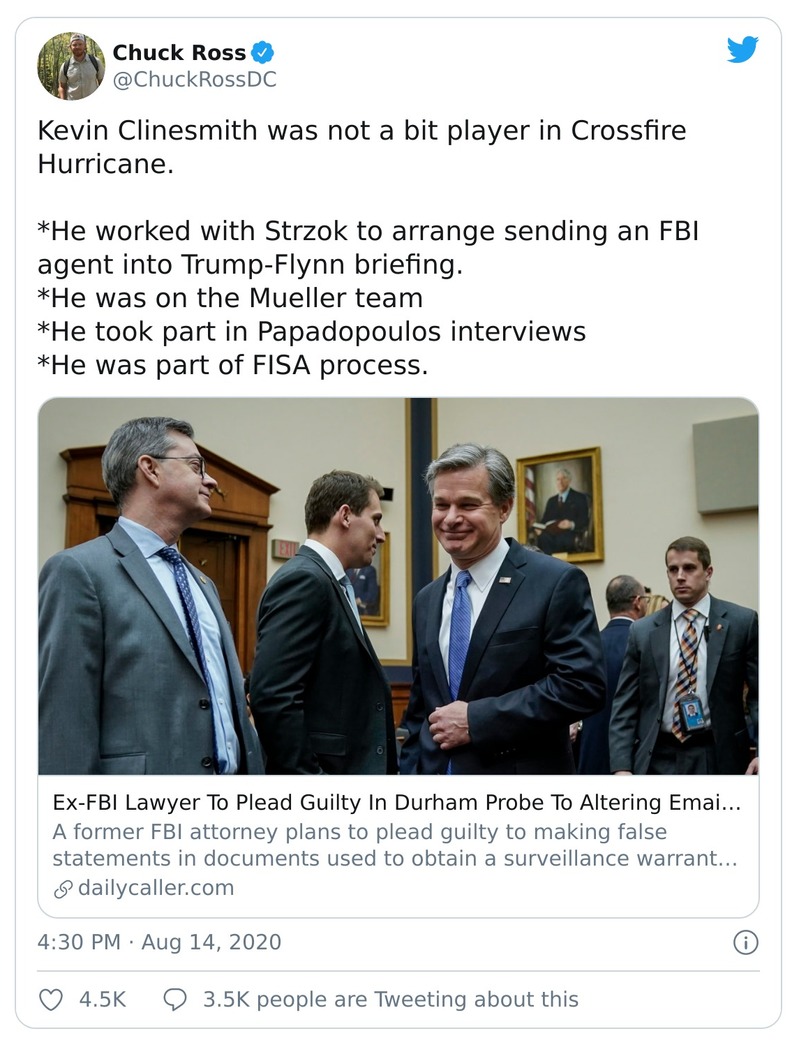Click the Twitter bird logo
This screenshot has width=799, height=1045.
(742, 48)
